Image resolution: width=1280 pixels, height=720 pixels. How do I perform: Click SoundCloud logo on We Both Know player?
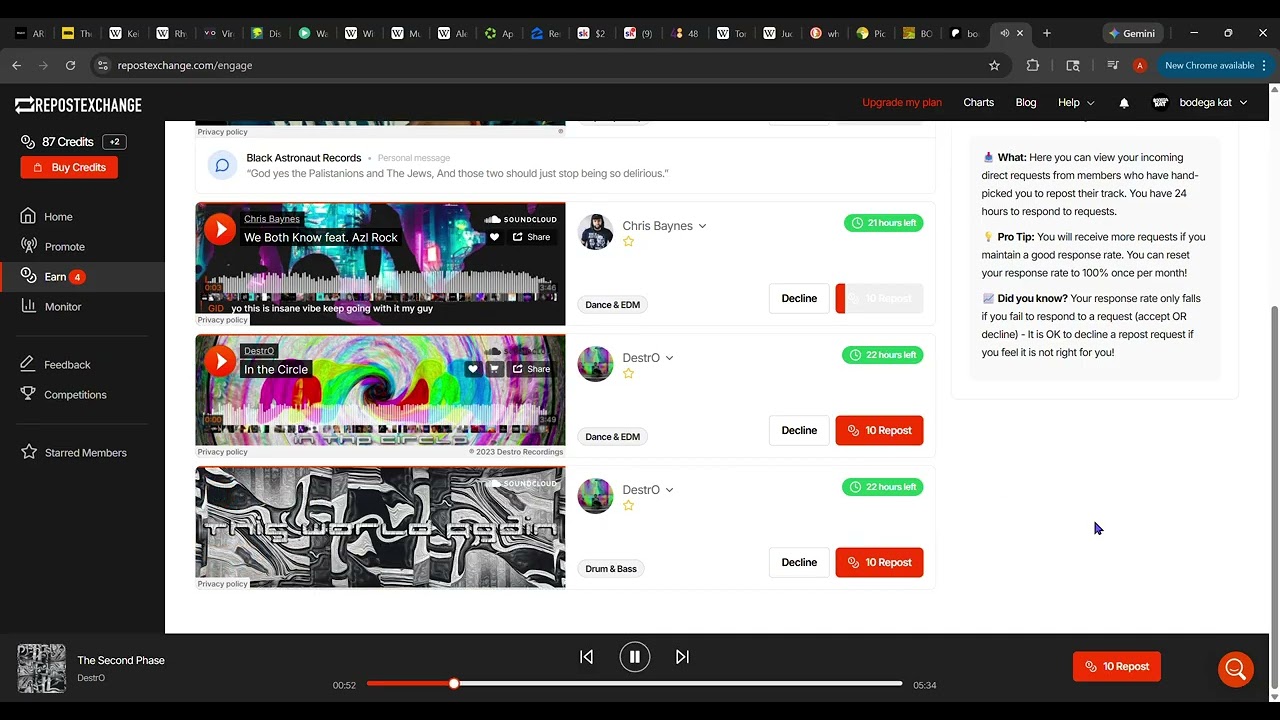click(x=520, y=219)
